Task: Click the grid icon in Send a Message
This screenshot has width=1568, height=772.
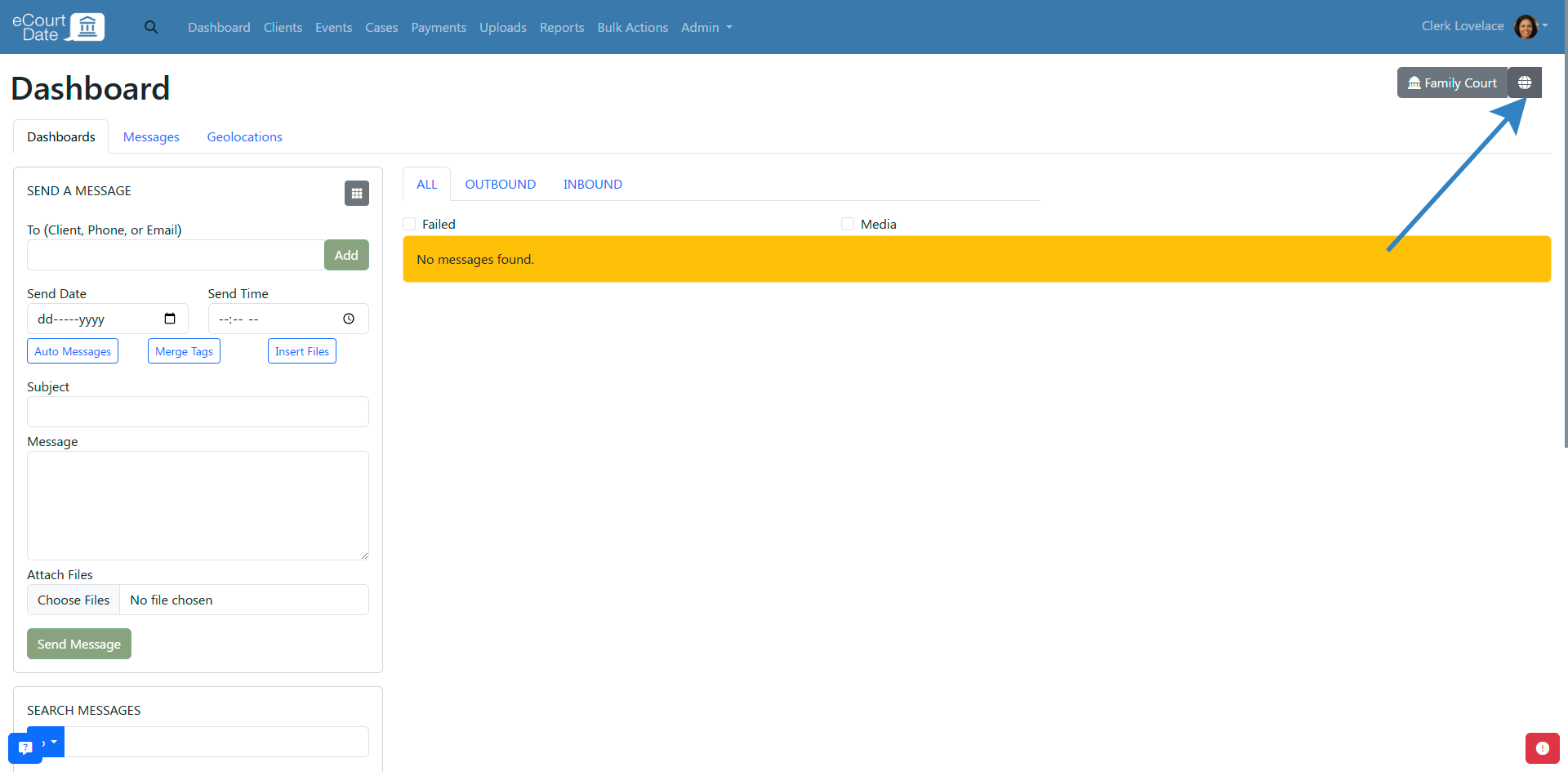Action: point(357,194)
